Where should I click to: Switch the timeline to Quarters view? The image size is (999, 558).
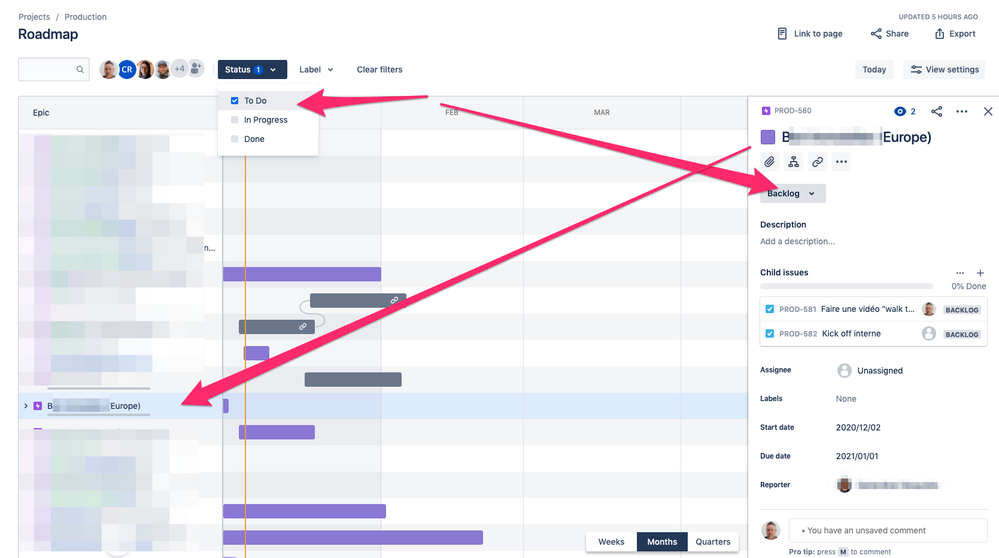point(713,541)
